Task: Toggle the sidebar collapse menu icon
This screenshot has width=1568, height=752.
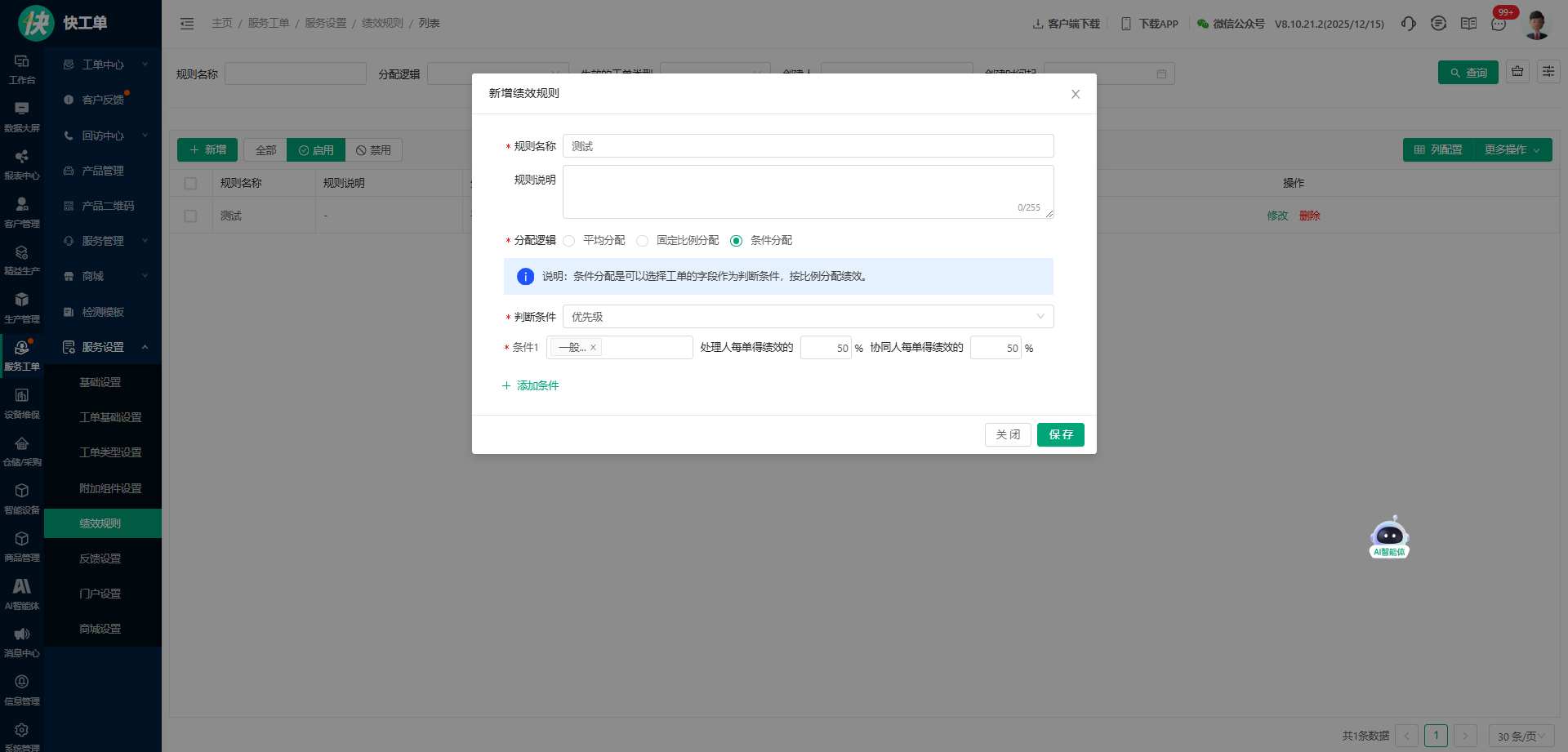Action: tap(187, 24)
